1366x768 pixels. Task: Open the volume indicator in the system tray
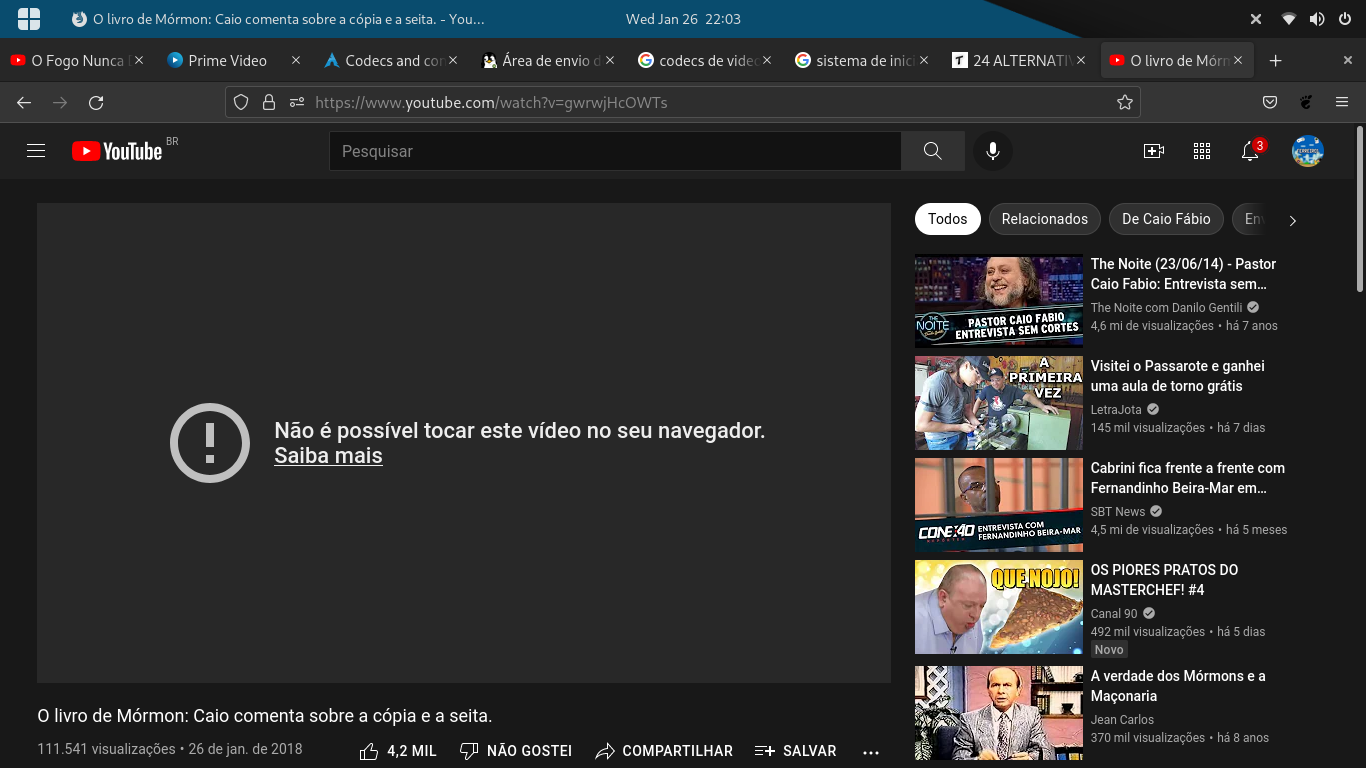[1317, 19]
